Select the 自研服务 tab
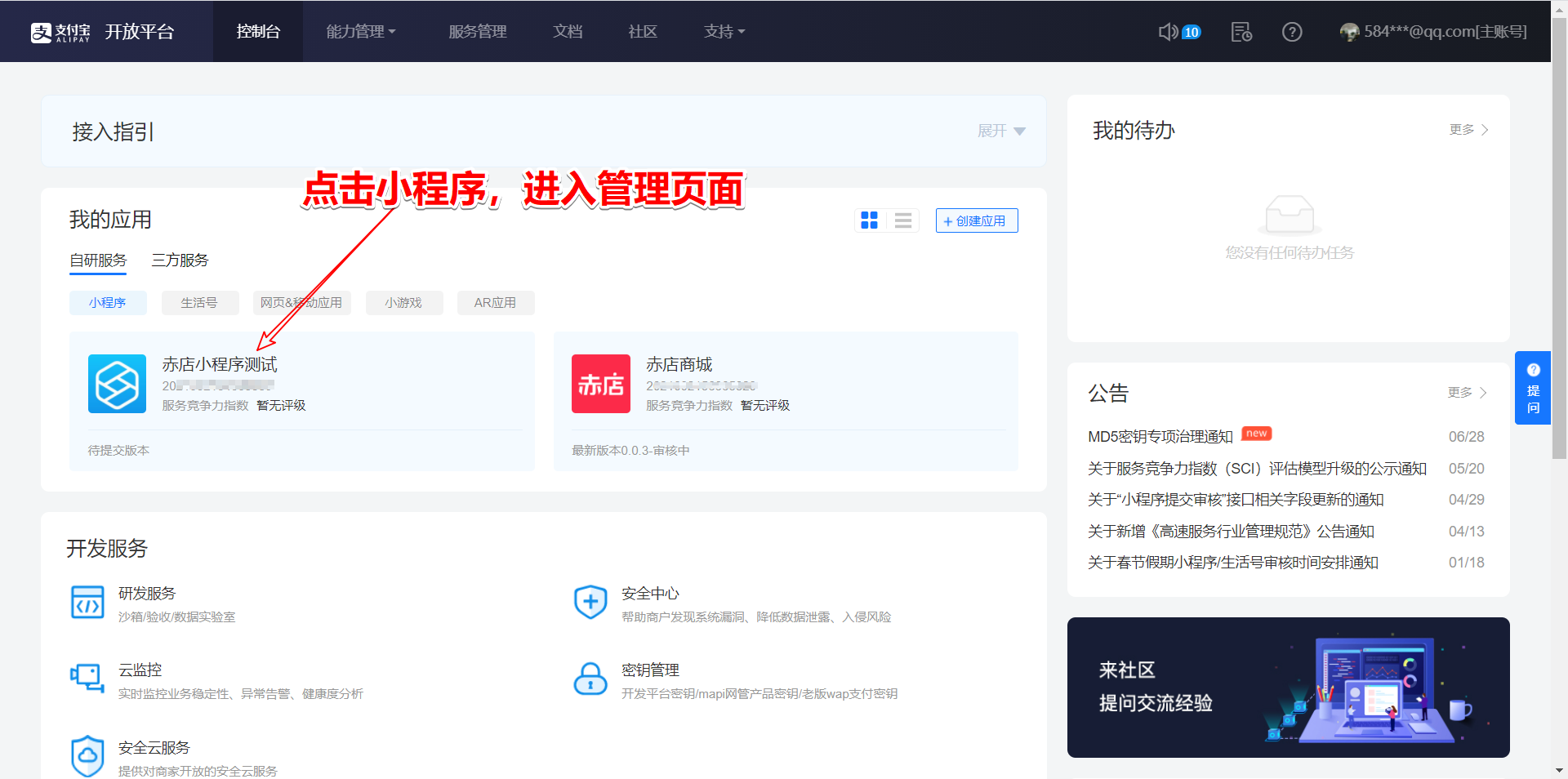This screenshot has height=779, width=1568. 98,260
